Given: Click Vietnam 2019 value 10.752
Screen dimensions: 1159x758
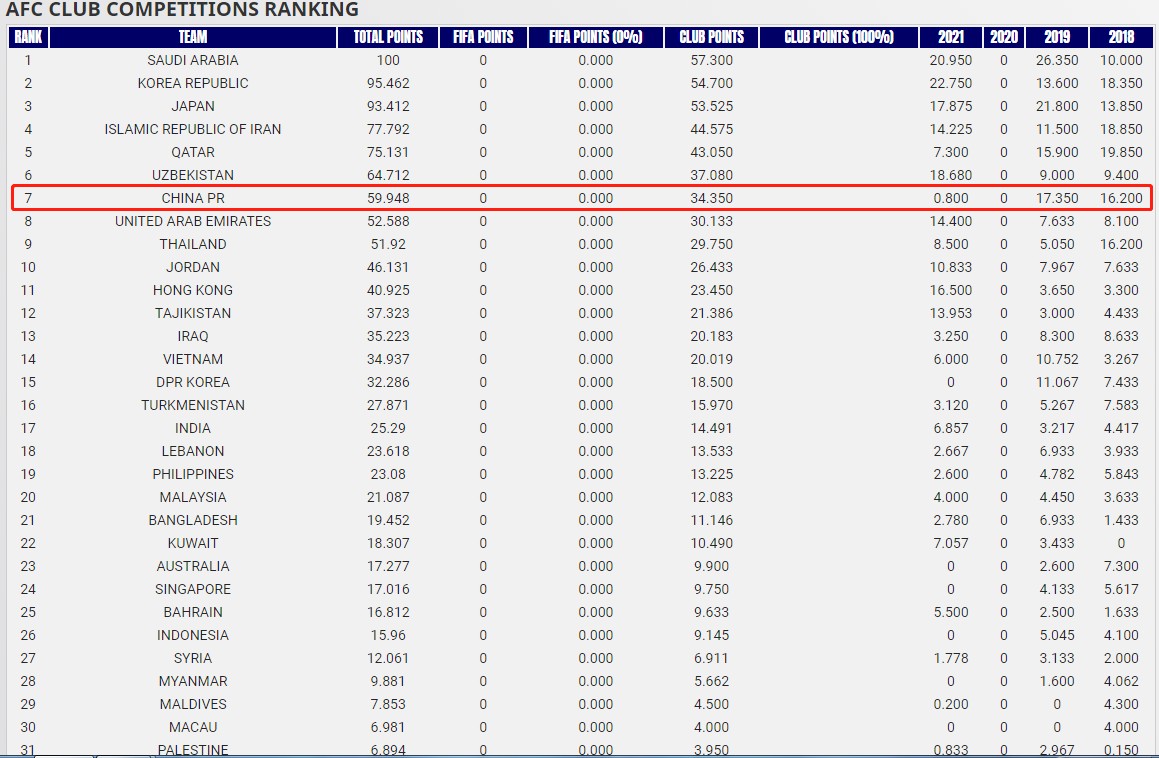Looking at the screenshot, I should [x=1057, y=359].
